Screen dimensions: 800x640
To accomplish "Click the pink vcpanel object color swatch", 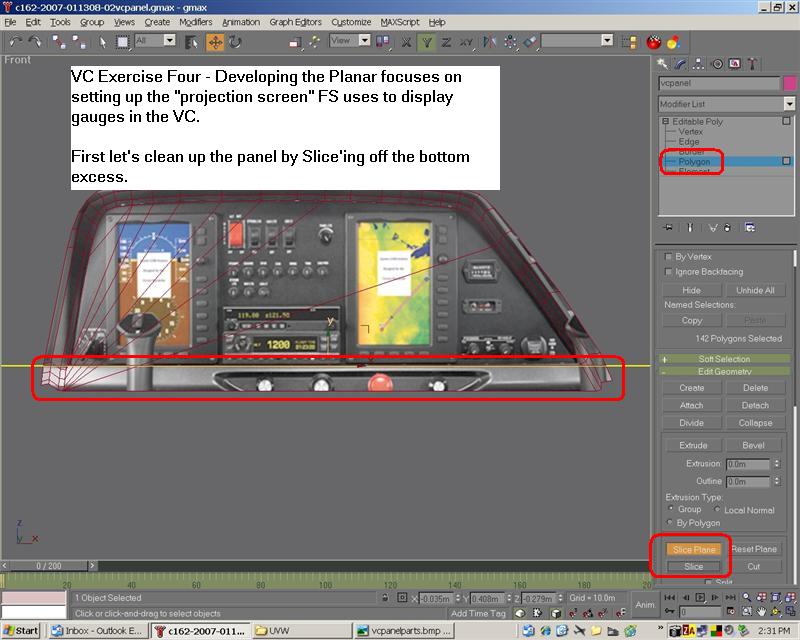I will tap(789, 83).
